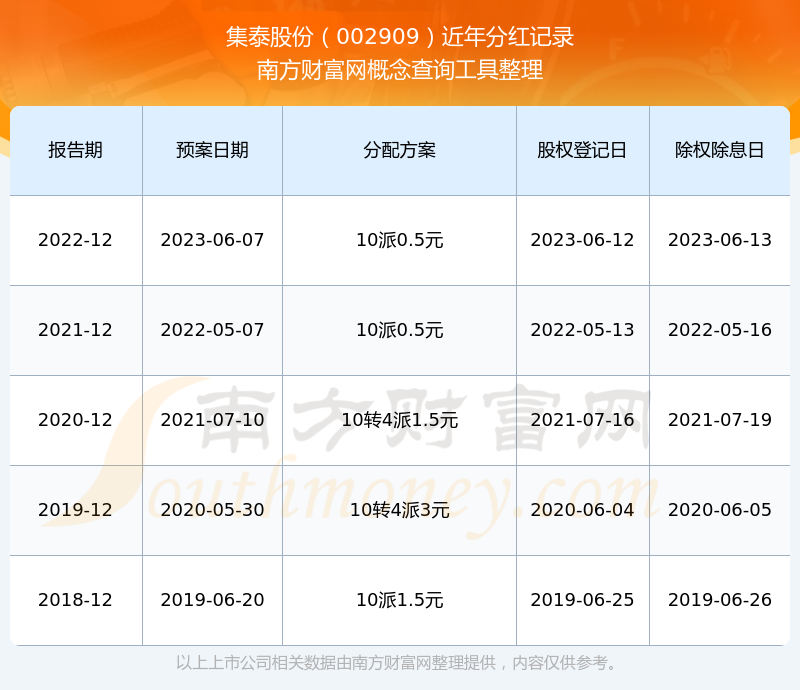
Task: Click ex-dividend date 2019-06-26
Action: 719,599
